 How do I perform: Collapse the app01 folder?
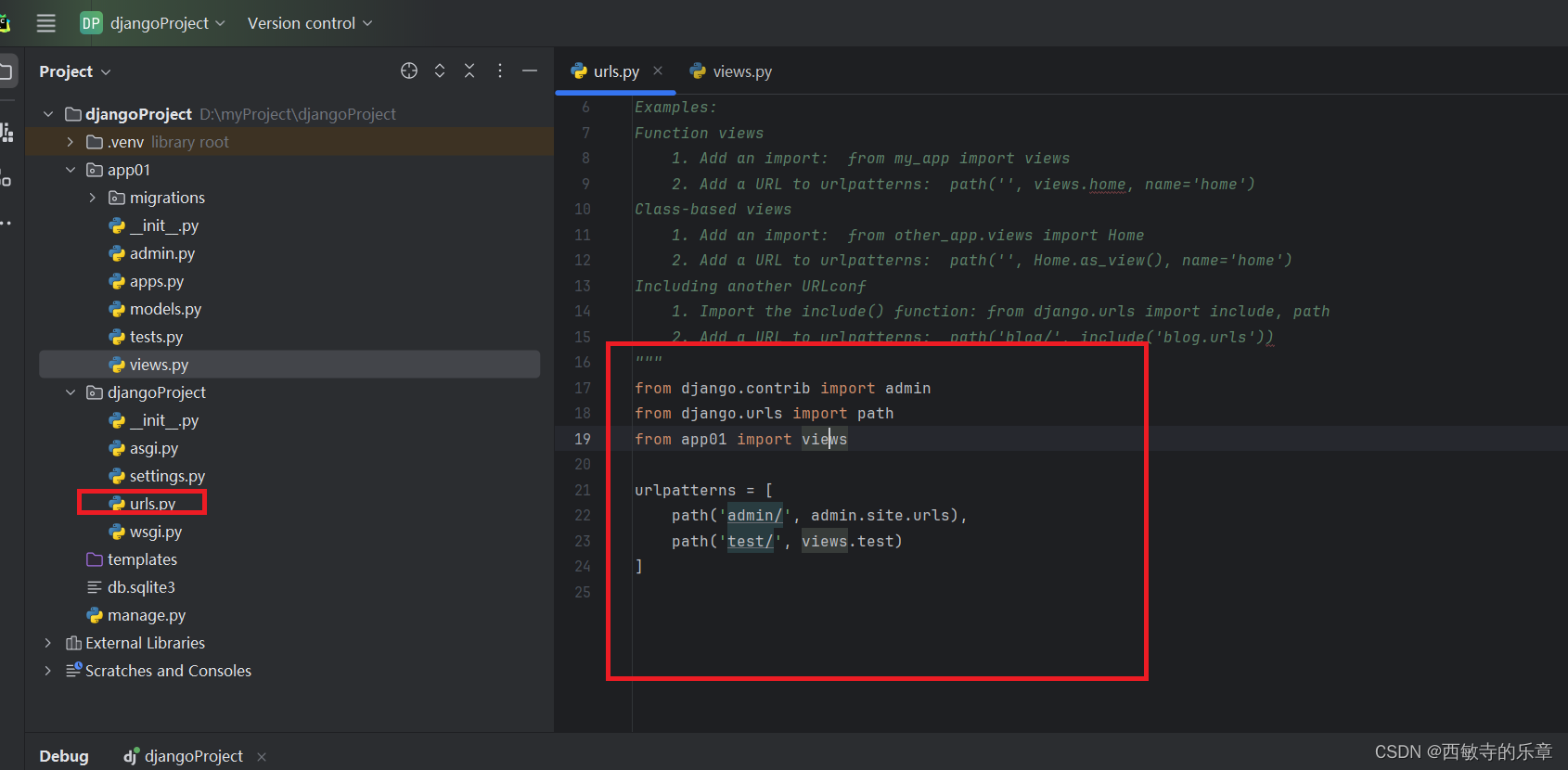coord(71,170)
